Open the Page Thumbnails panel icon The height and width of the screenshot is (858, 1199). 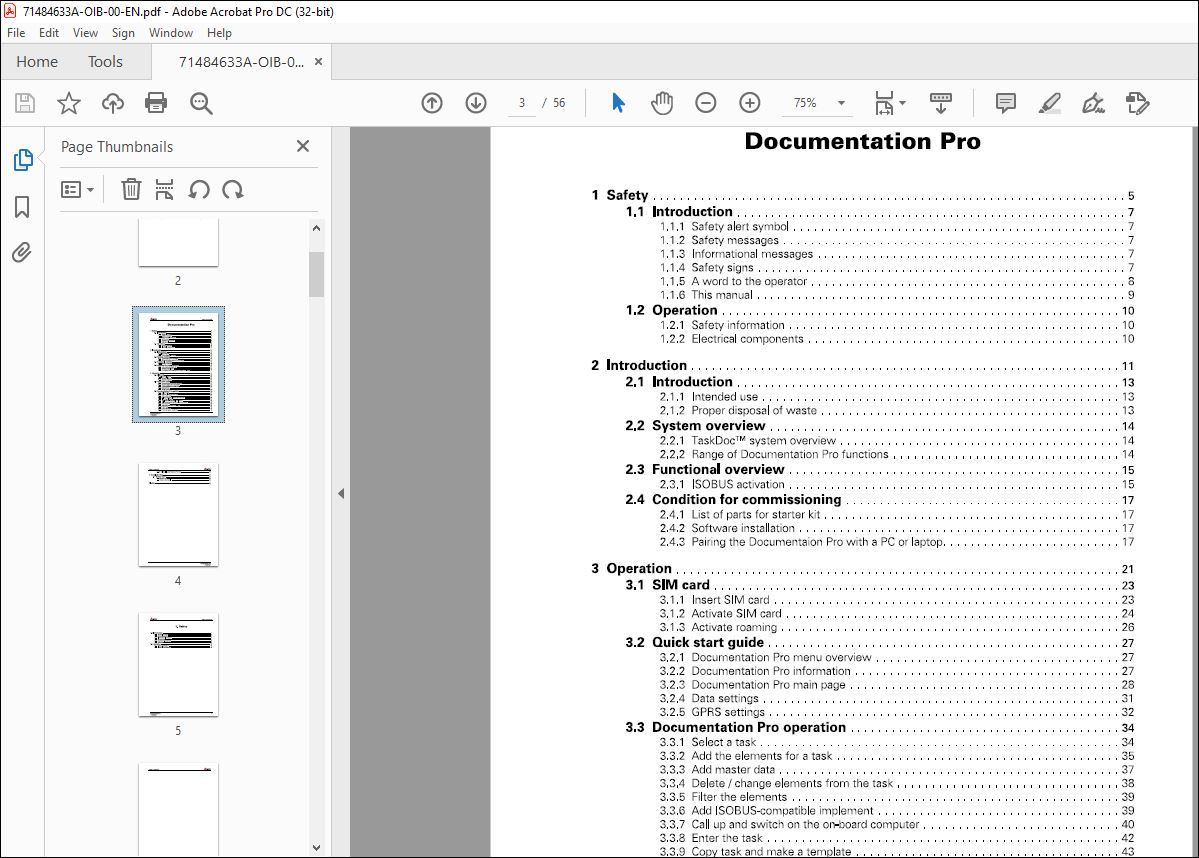point(22,159)
